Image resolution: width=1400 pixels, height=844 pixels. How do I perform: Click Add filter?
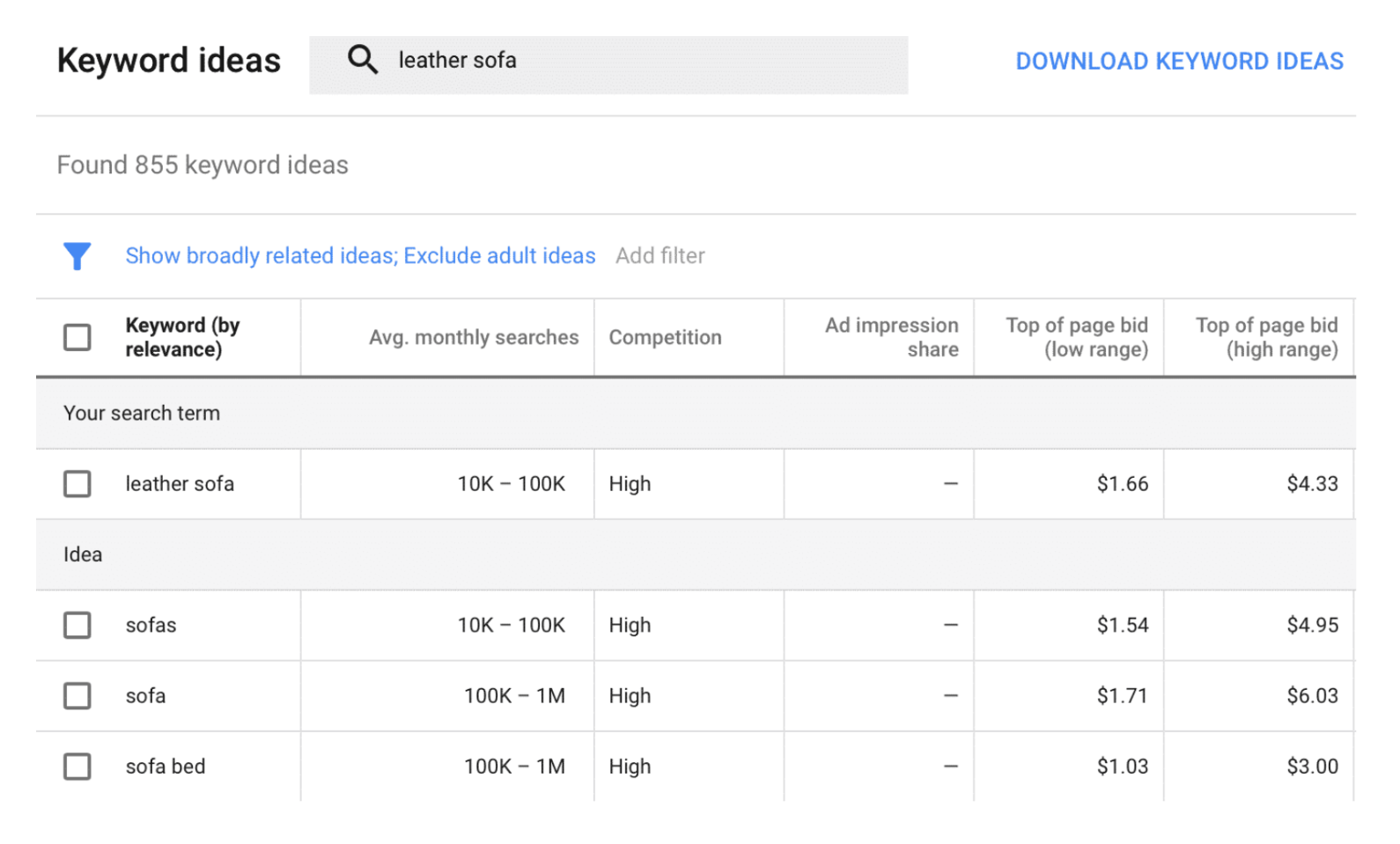[660, 256]
